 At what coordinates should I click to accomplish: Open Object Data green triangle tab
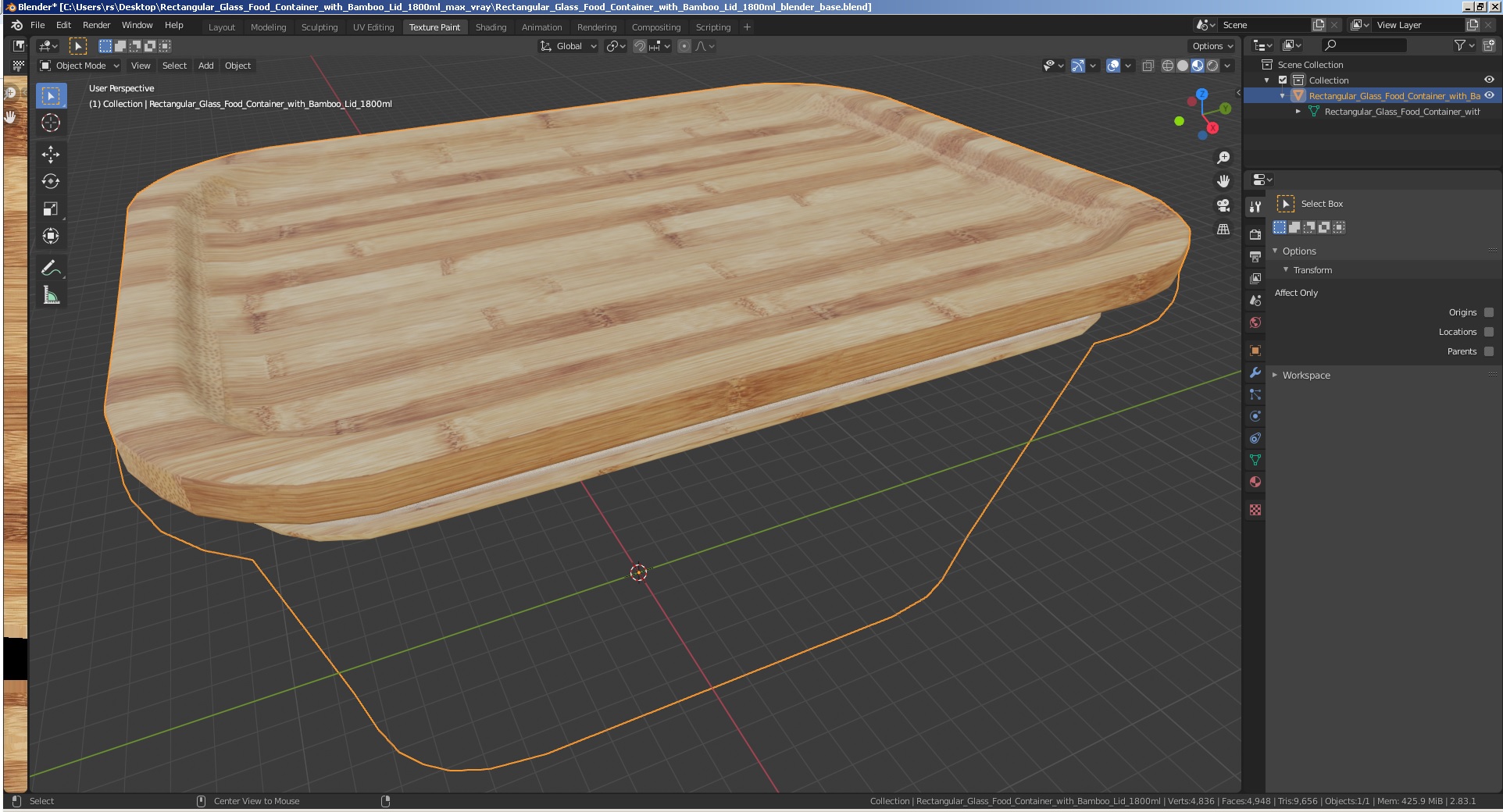point(1255,460)
